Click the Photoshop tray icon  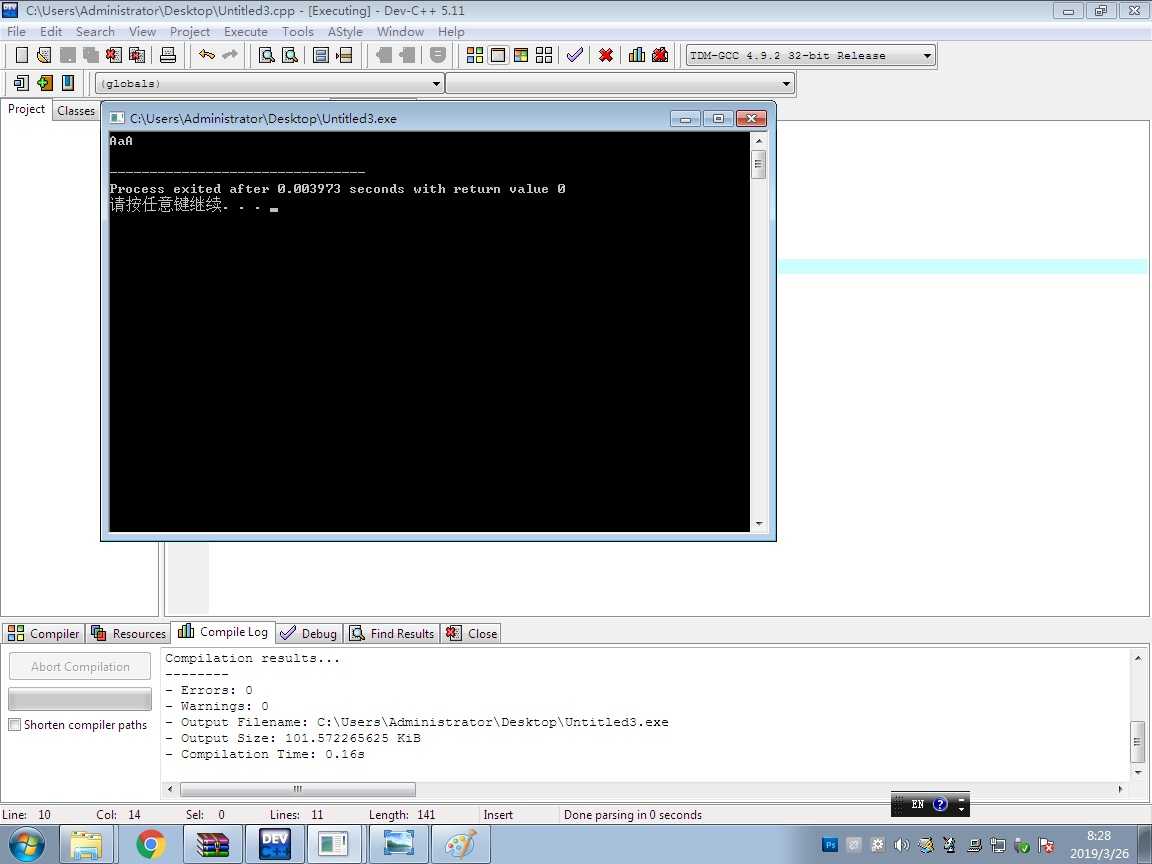pyautogui.click(x=830, y=845)
